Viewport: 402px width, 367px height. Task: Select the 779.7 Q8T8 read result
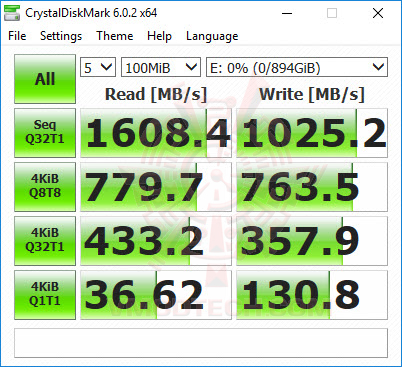(156, 187)
